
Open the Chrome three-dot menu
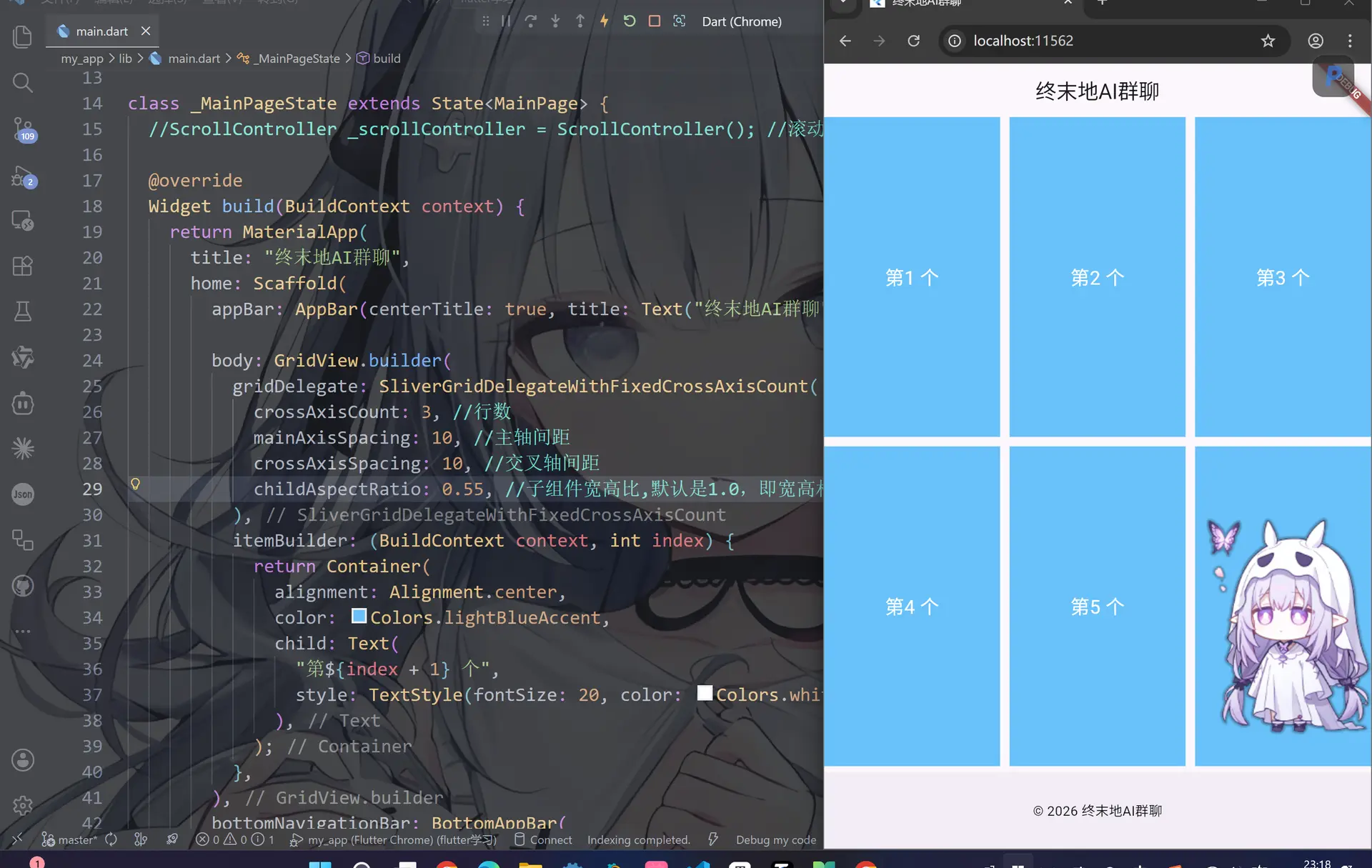(x=1350, y=41)
